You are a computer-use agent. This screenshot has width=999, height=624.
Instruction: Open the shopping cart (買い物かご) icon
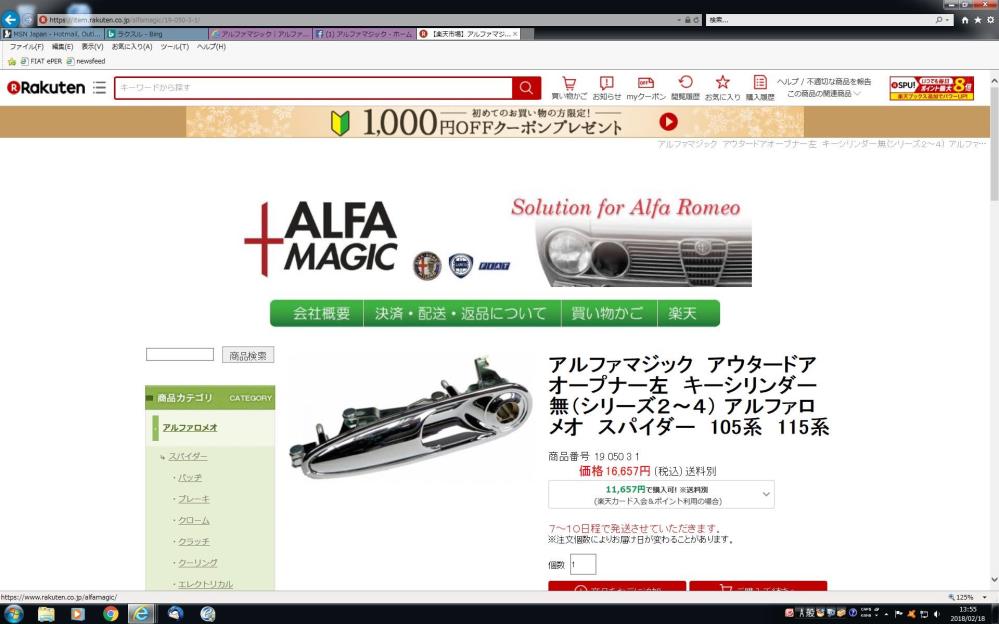coord(569,88)
